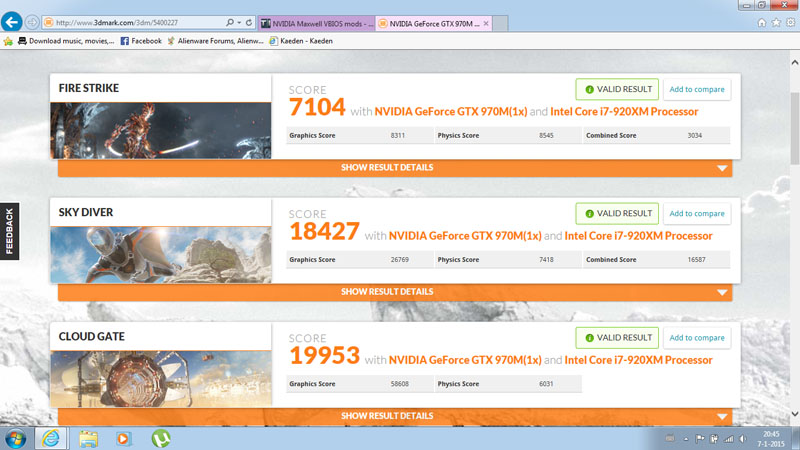Click the vertical scrollbar thumb
The width and height of the screenshot is (800, 450).
[795, 129]
